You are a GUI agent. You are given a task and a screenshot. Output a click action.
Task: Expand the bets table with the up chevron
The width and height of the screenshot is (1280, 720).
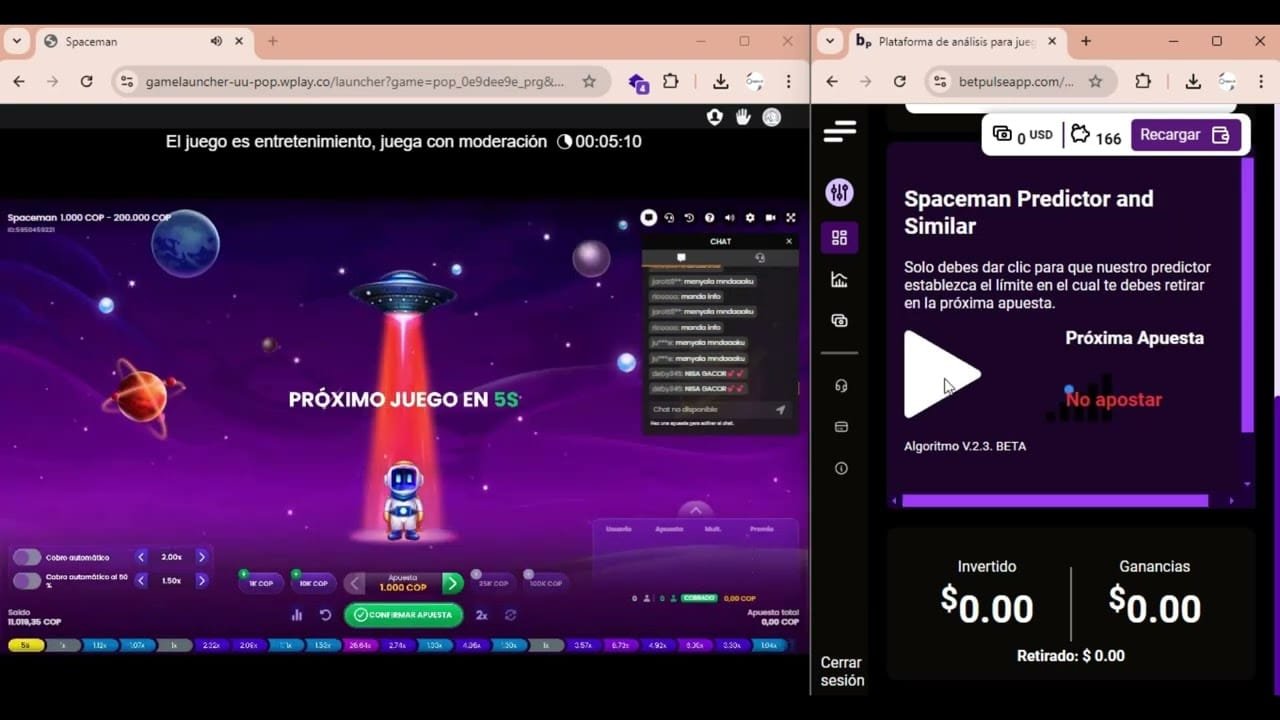click(696, 510)
